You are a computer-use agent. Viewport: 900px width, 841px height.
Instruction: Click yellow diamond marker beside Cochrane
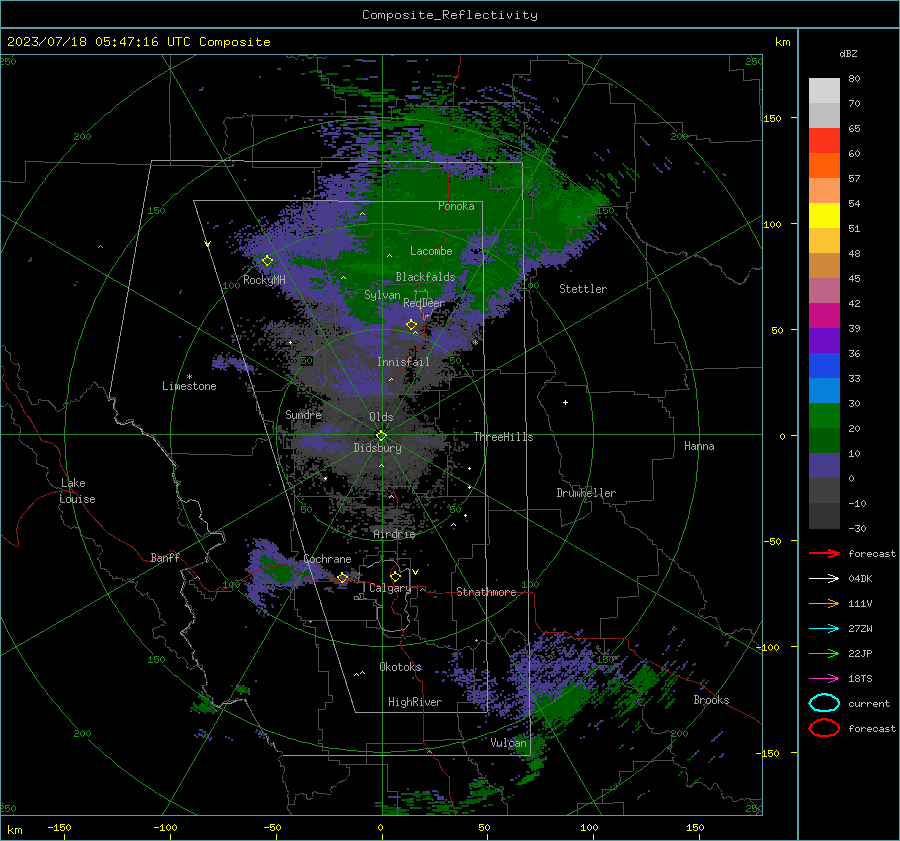click(x=343, y=577)
